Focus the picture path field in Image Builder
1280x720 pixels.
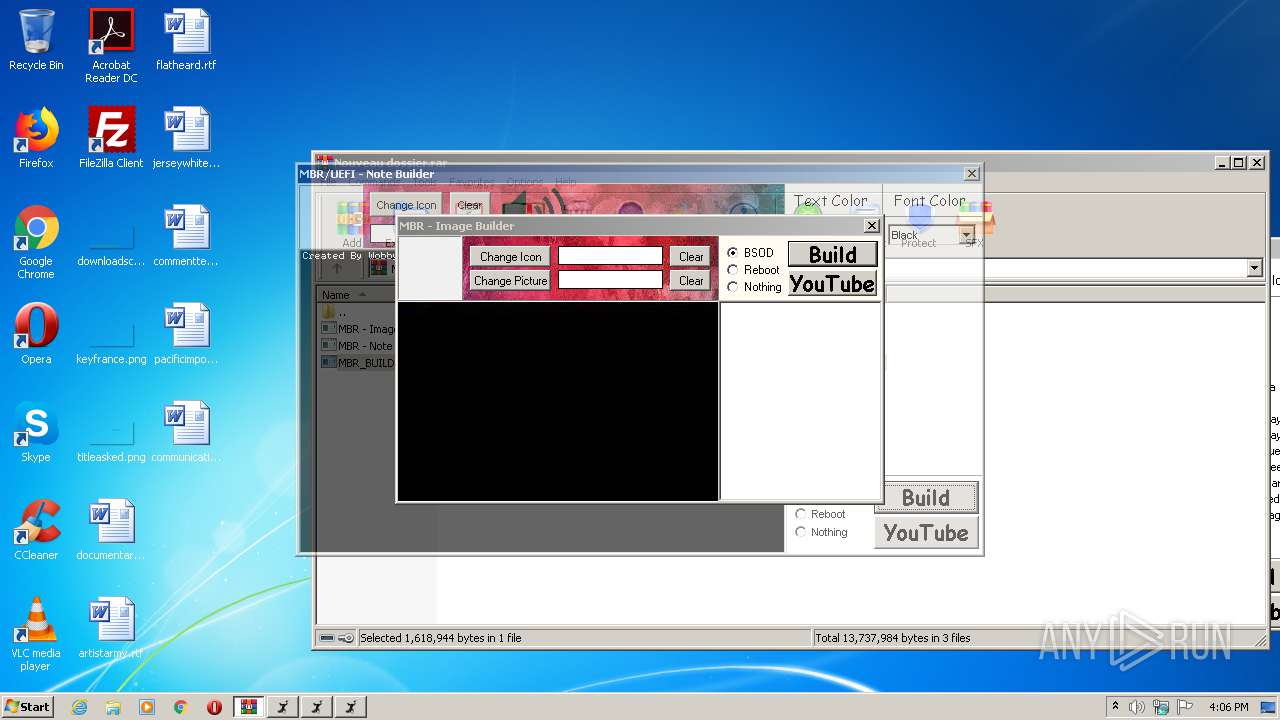[x=610, y=281]
